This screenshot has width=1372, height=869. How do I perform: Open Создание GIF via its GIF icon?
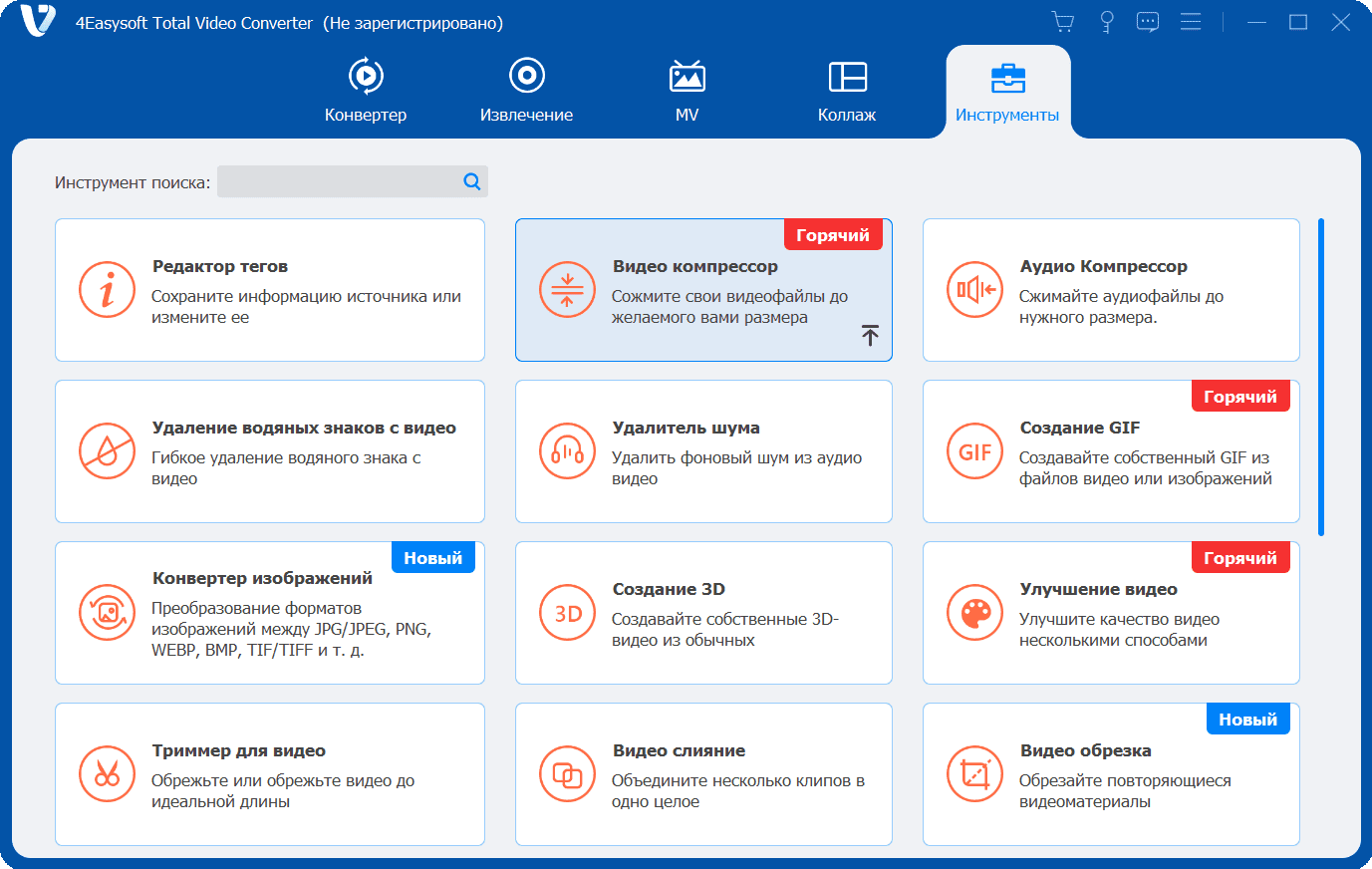(x=974, y=451)
